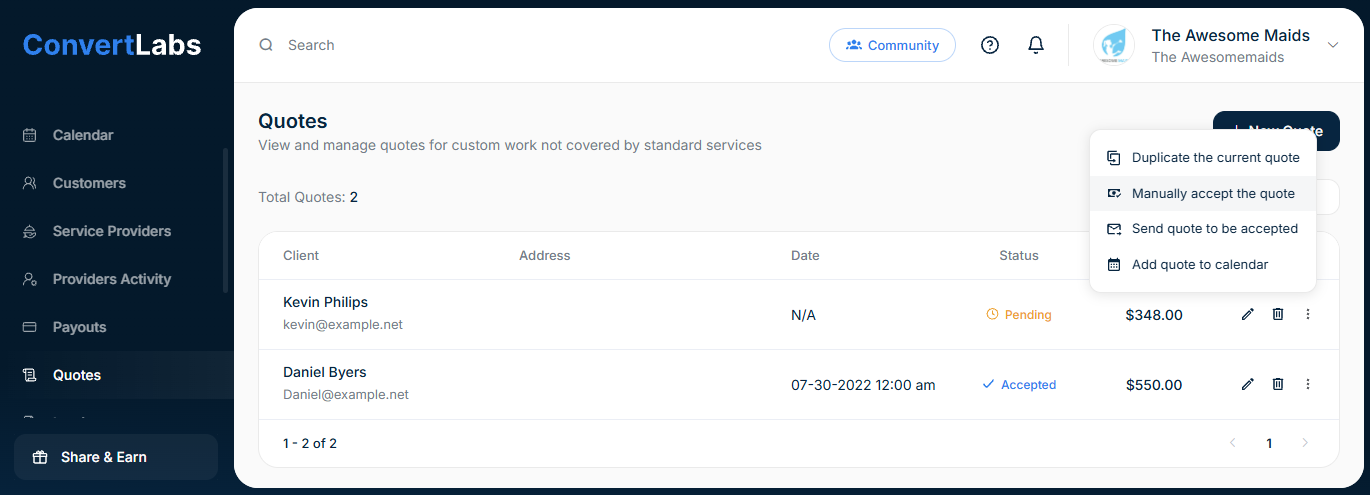Delete Kevin Philips quote using trash icon

pos(1278,315)
